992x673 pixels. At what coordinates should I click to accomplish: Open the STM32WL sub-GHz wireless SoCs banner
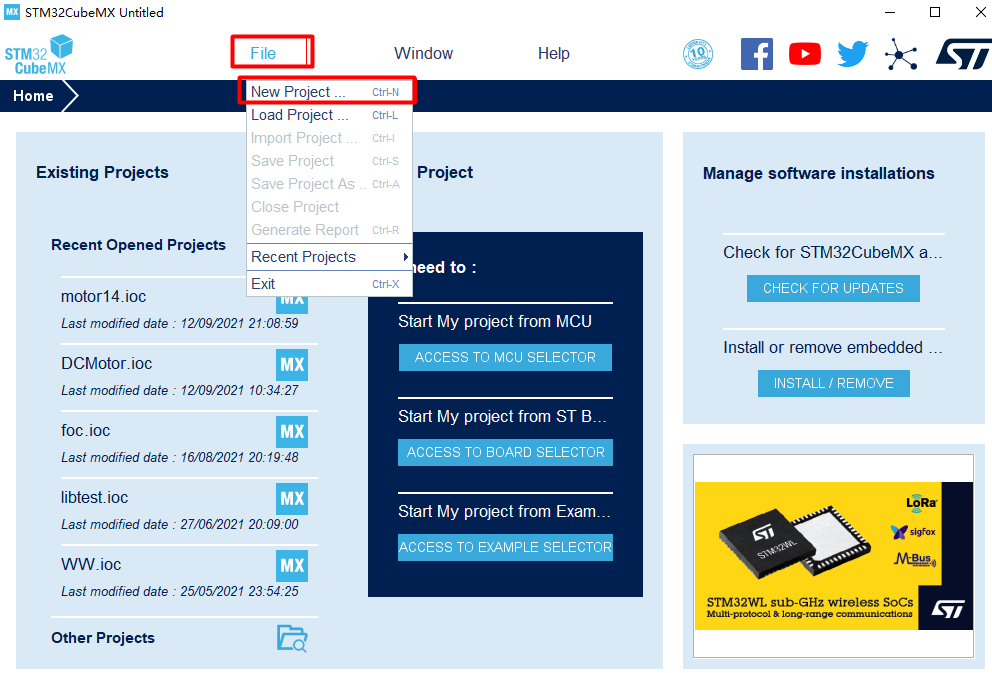[x=833, y=556]
